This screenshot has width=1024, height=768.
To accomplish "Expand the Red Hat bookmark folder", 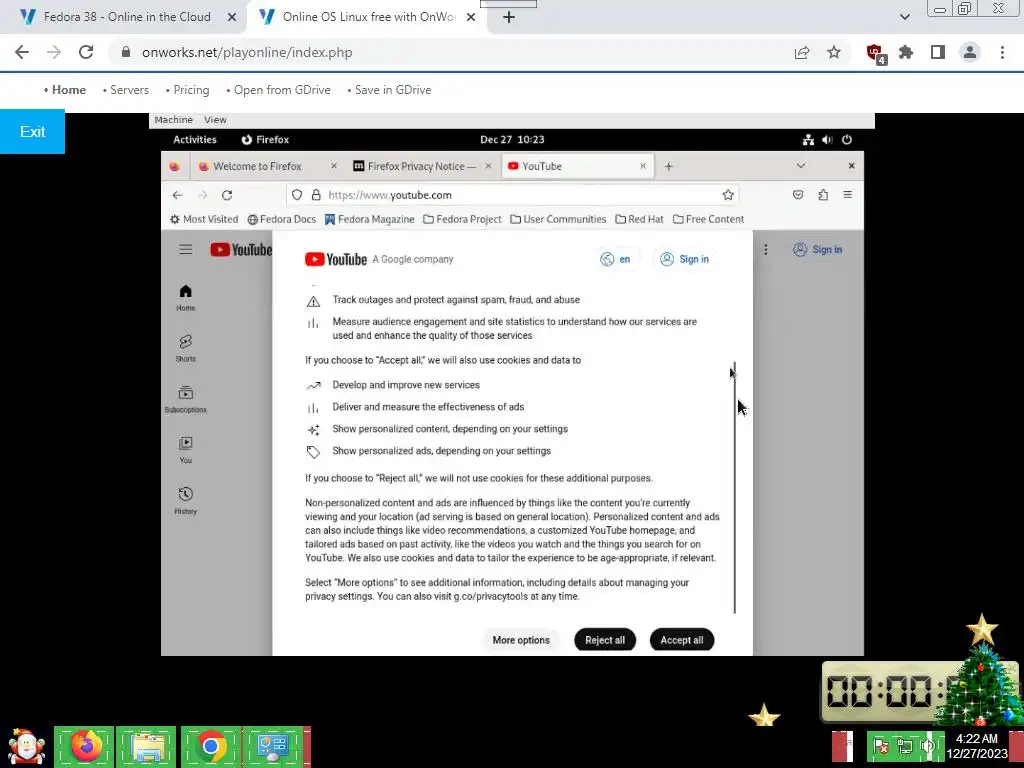I will pyautogui.click(x=639, y=219).
